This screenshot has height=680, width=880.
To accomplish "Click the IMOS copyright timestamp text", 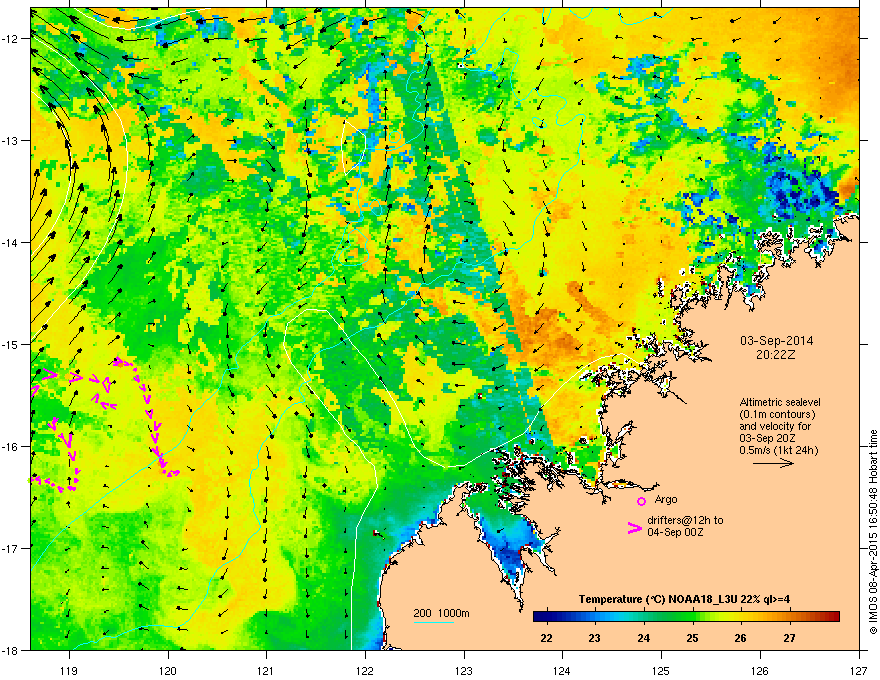I will (x=873, y=532).
